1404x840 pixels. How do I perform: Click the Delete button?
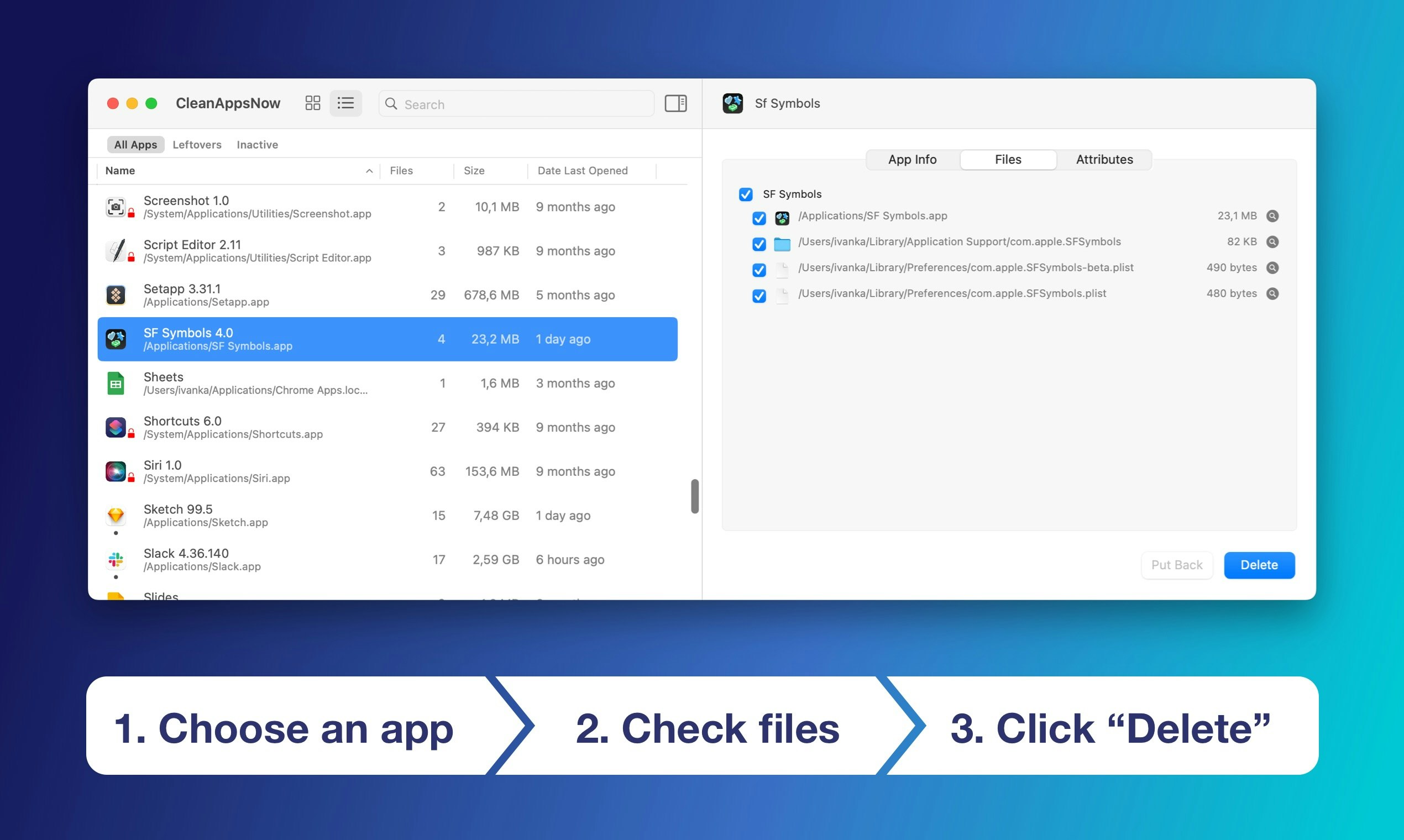click(1259, 565)
